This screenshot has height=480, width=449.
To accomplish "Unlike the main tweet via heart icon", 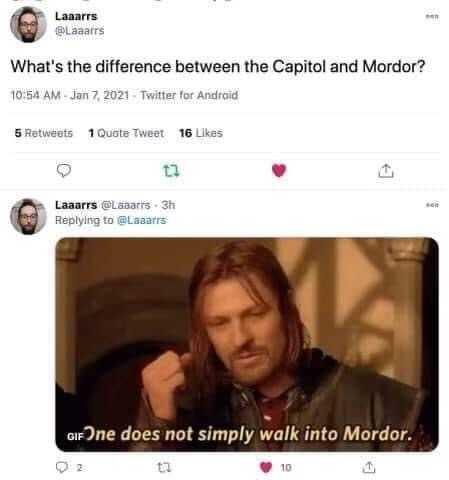I will pyautogui.click(x=279, y=171).
